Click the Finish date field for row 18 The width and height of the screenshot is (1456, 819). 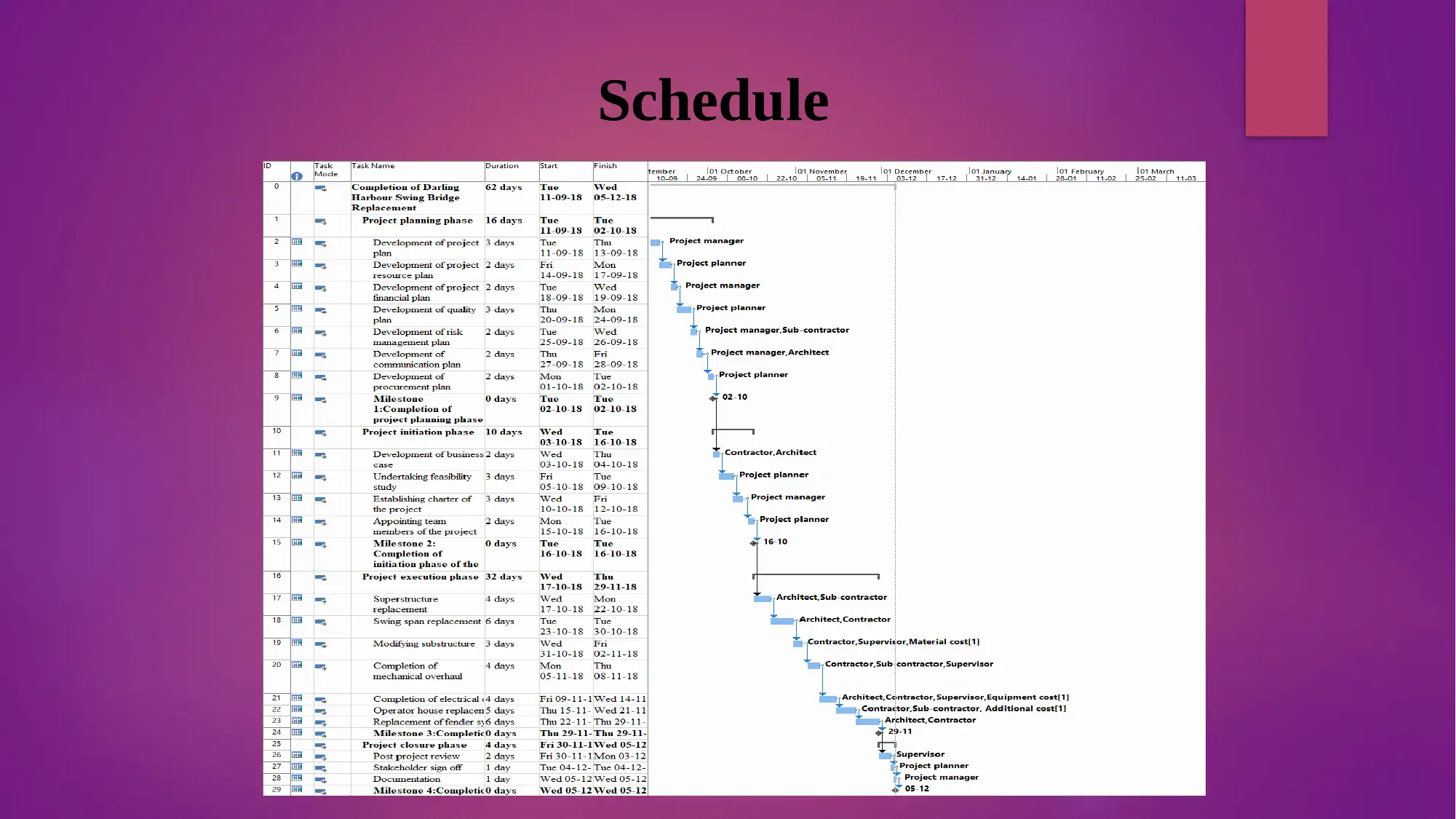click(x=614, y=626)
